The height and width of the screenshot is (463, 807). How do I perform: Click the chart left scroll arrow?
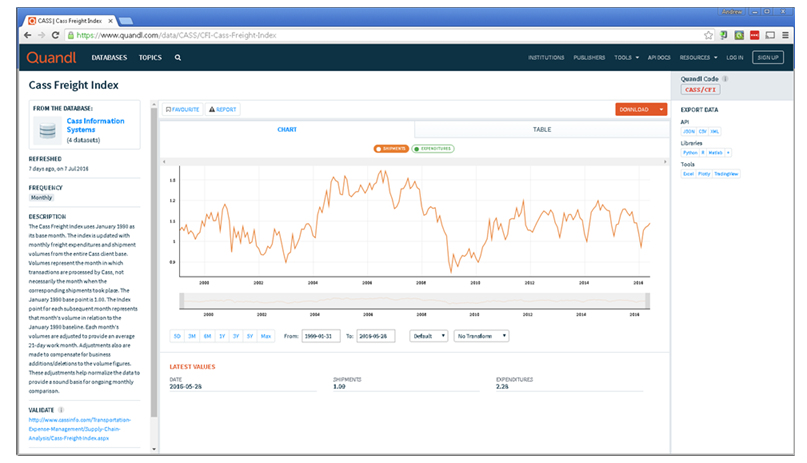pos(164,162)
